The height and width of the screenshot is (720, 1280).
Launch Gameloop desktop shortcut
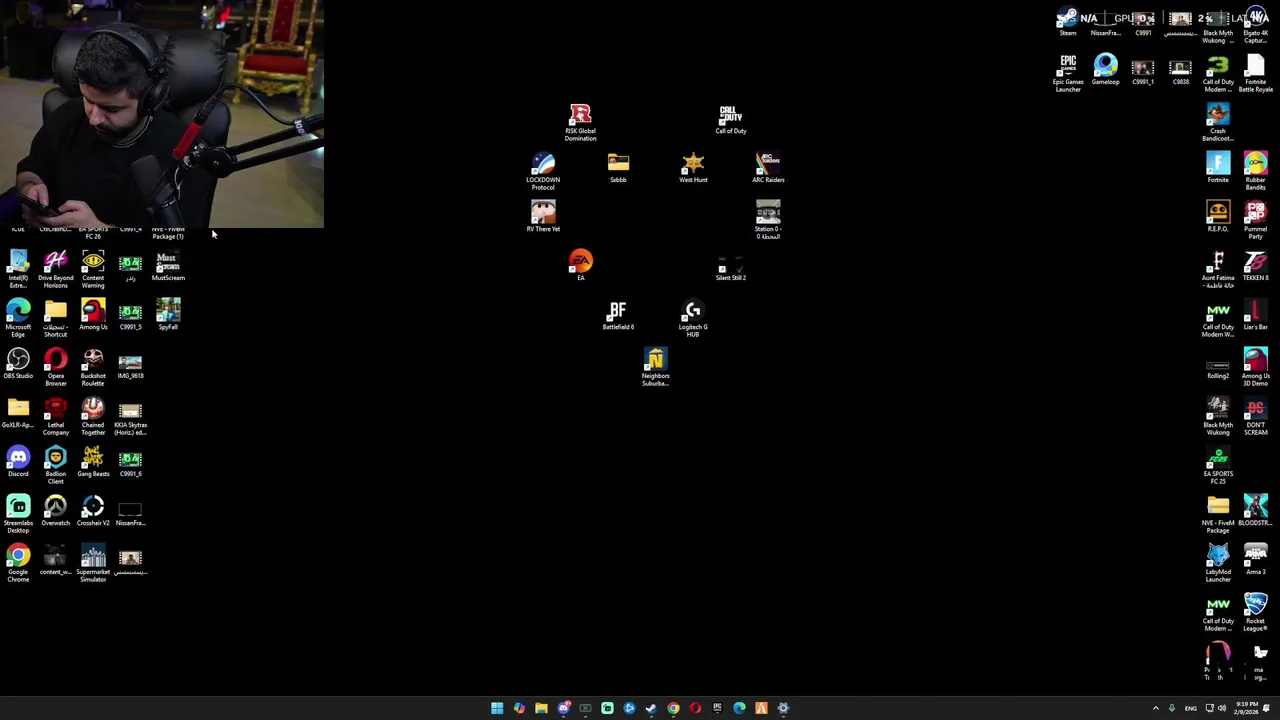coord(1105,70)
